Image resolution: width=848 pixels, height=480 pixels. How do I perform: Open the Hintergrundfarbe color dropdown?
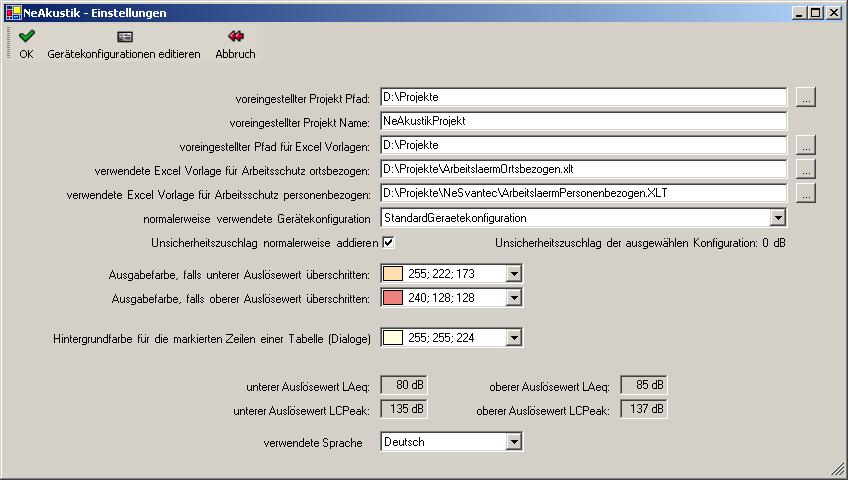click(514, 339)
